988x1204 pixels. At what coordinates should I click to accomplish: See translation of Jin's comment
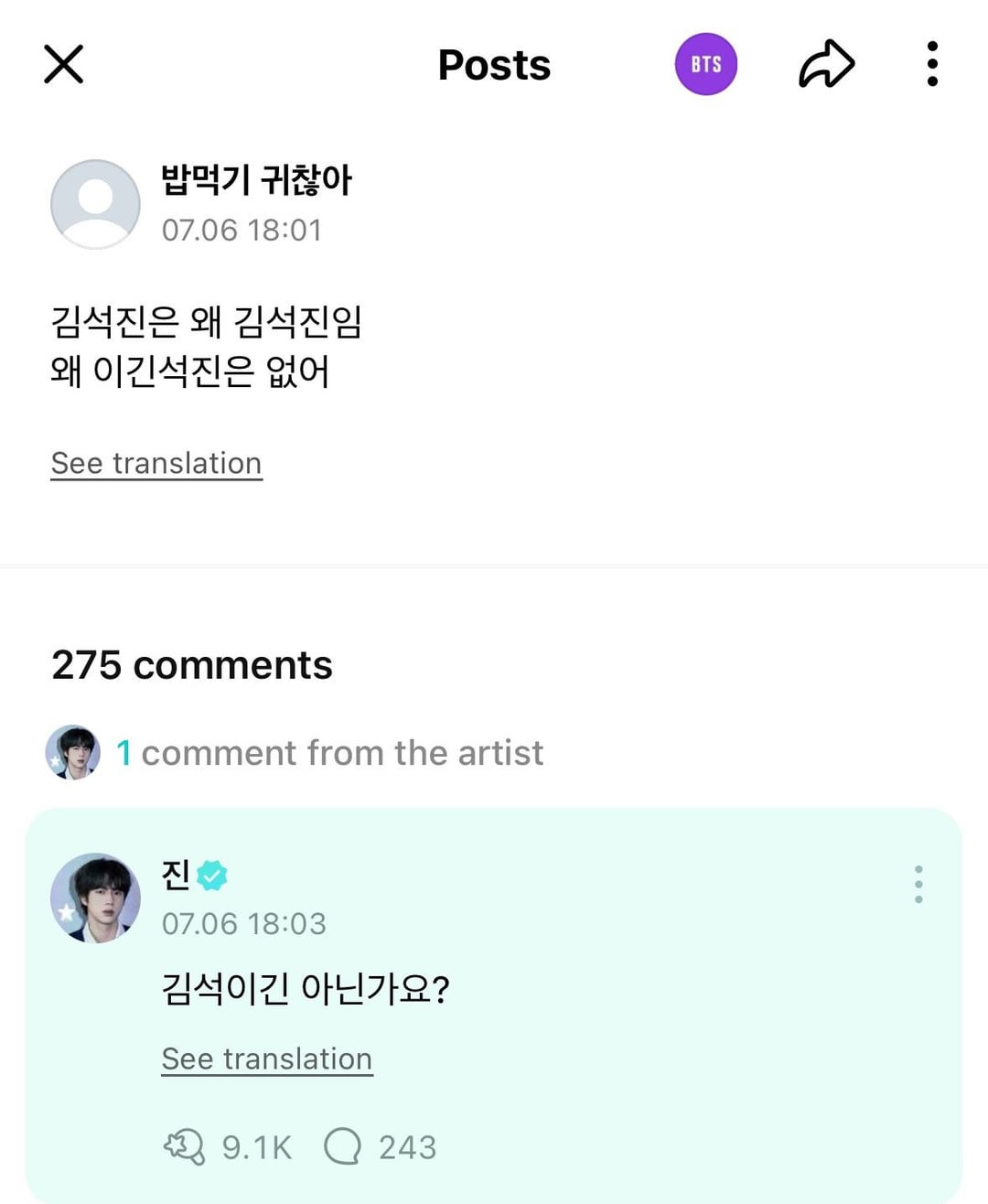pos(267,1059)
